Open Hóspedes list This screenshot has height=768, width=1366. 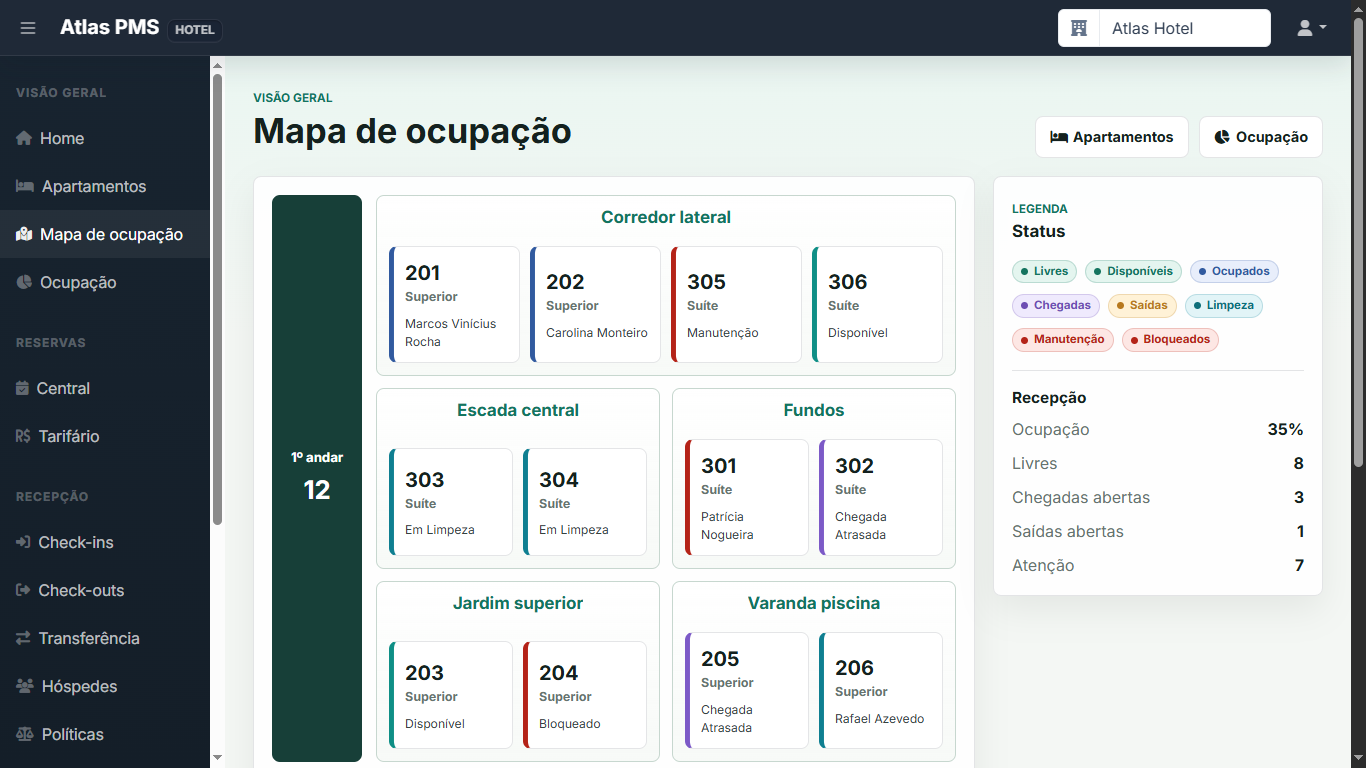[105, 686]
